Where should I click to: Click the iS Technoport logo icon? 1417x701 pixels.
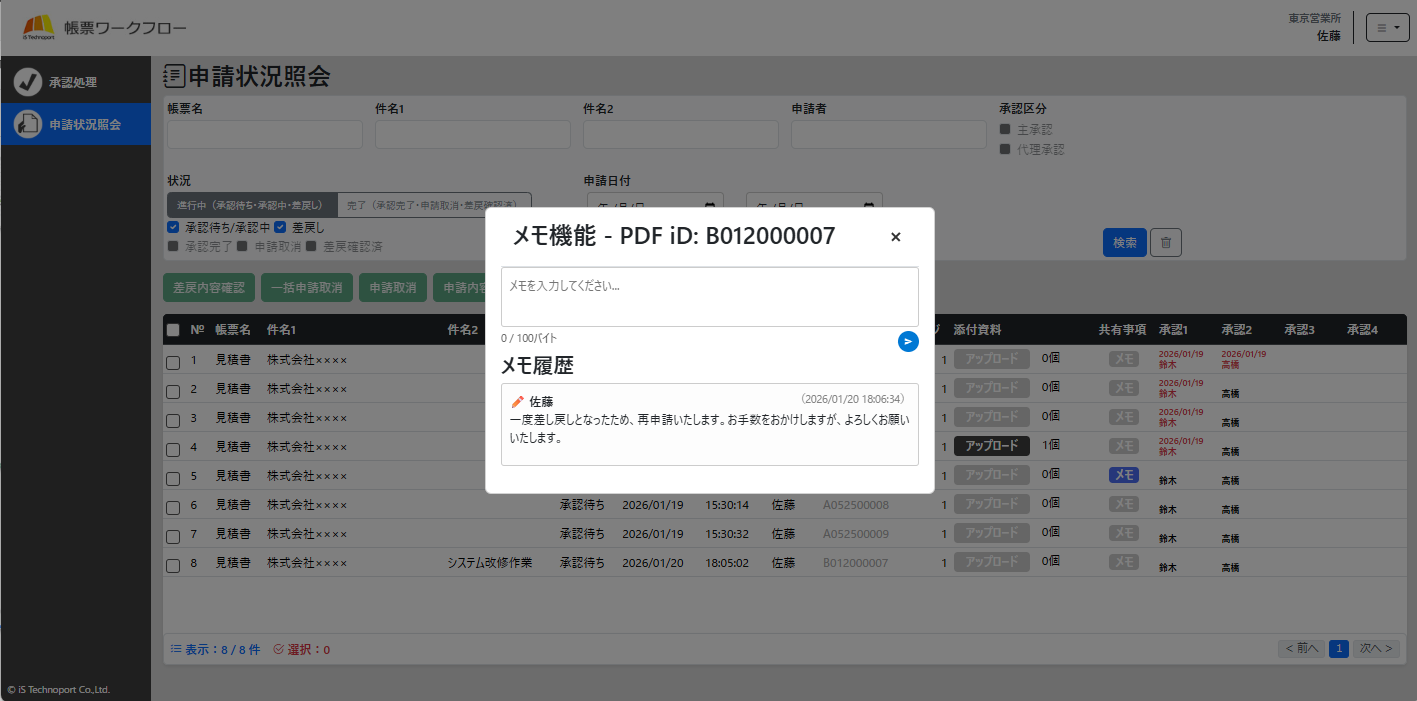(38, 28)
